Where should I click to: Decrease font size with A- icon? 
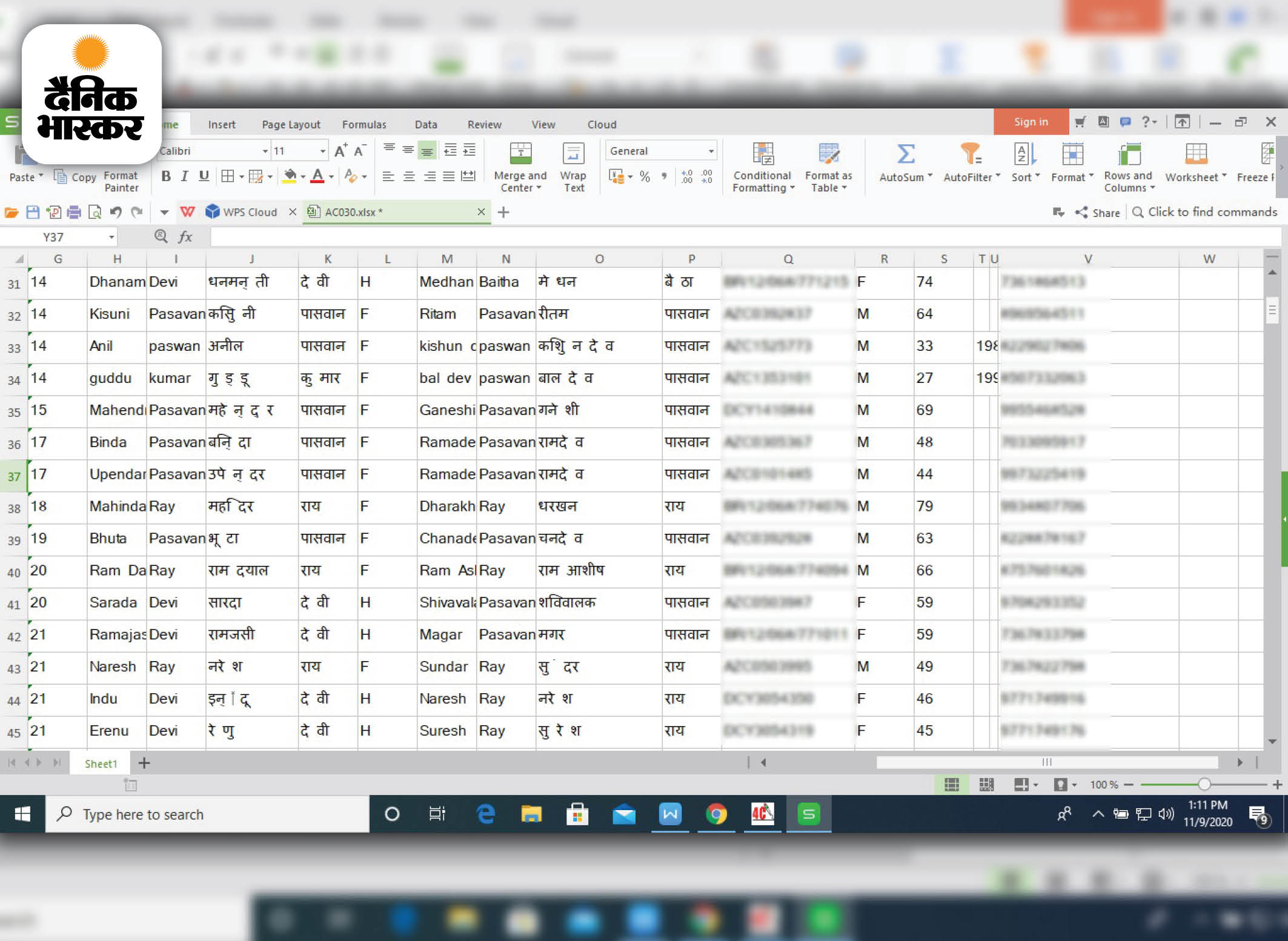click(360, 150)
